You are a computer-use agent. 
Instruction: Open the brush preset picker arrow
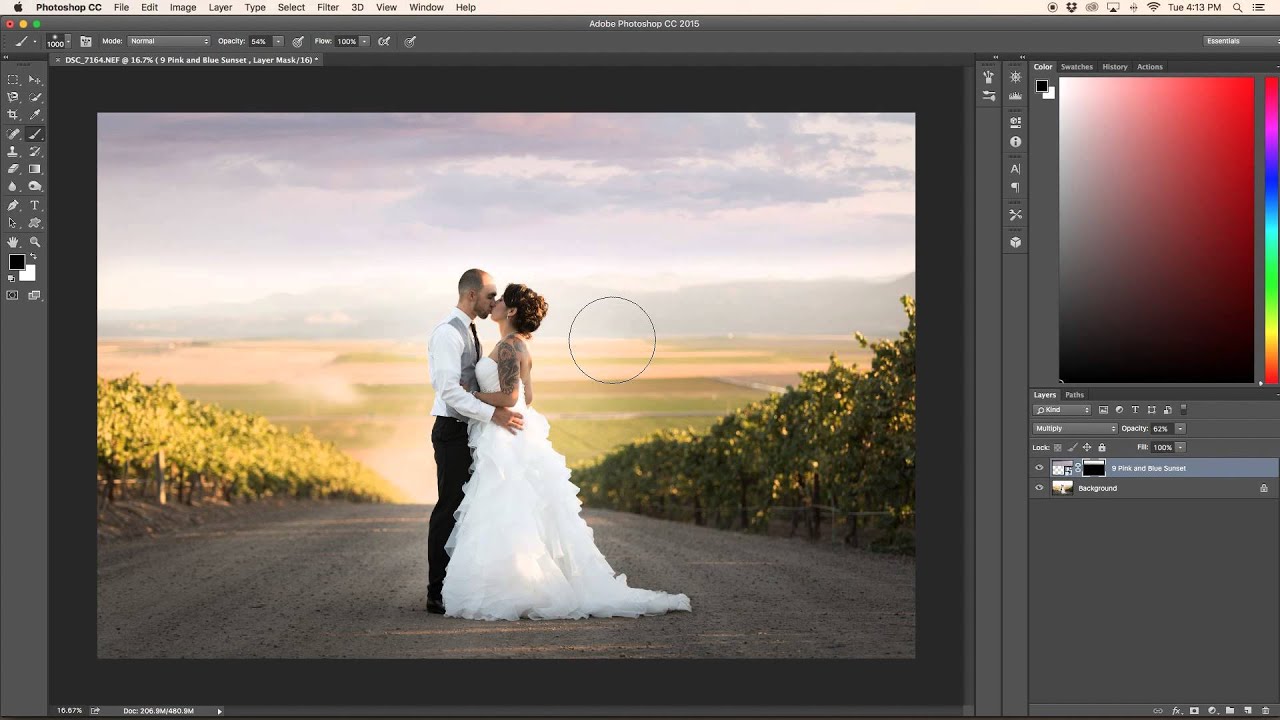[69, 41]
